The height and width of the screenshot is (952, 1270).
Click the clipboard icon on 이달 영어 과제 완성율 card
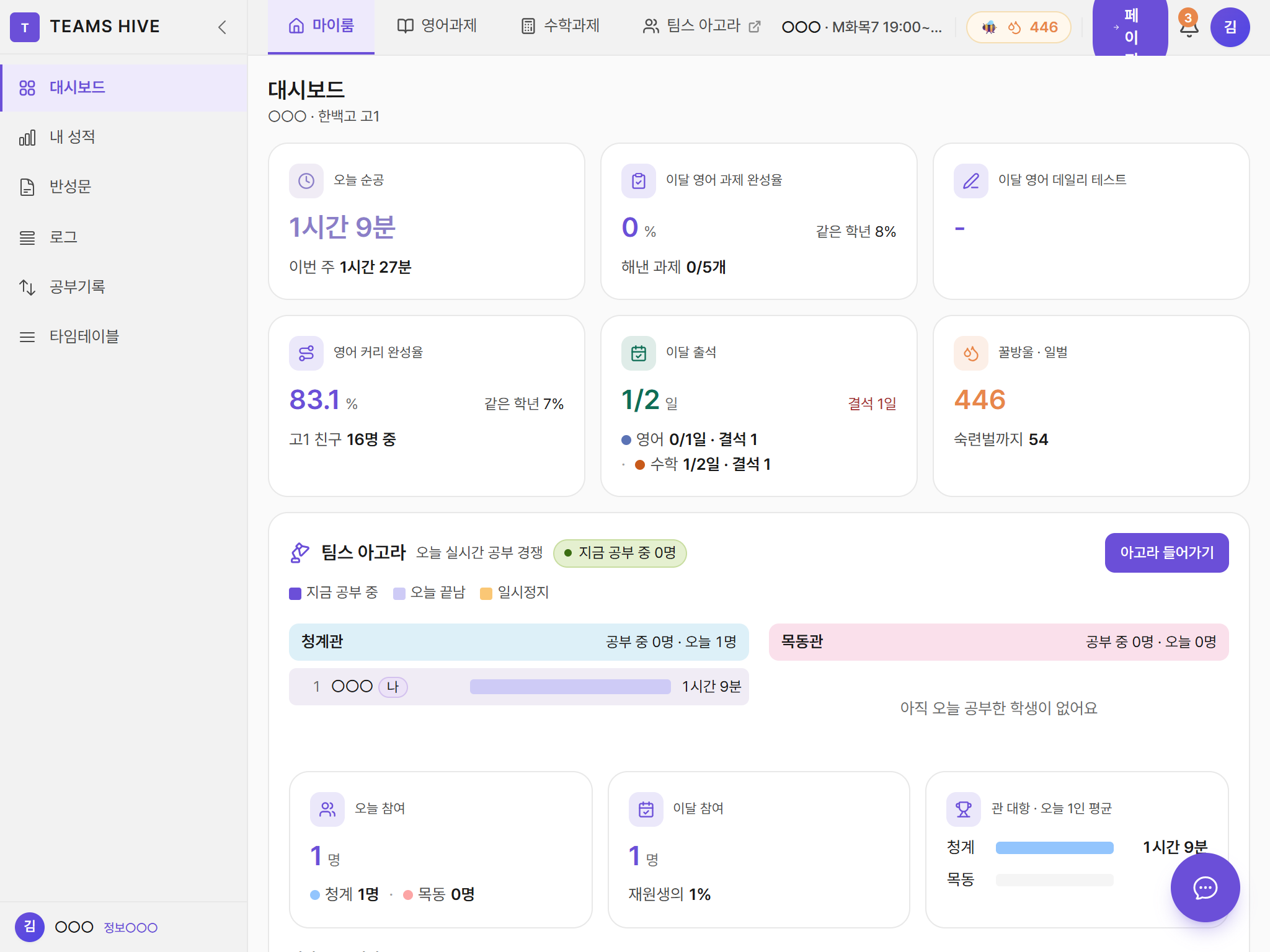pyautogui.click(x=639, y=181)
